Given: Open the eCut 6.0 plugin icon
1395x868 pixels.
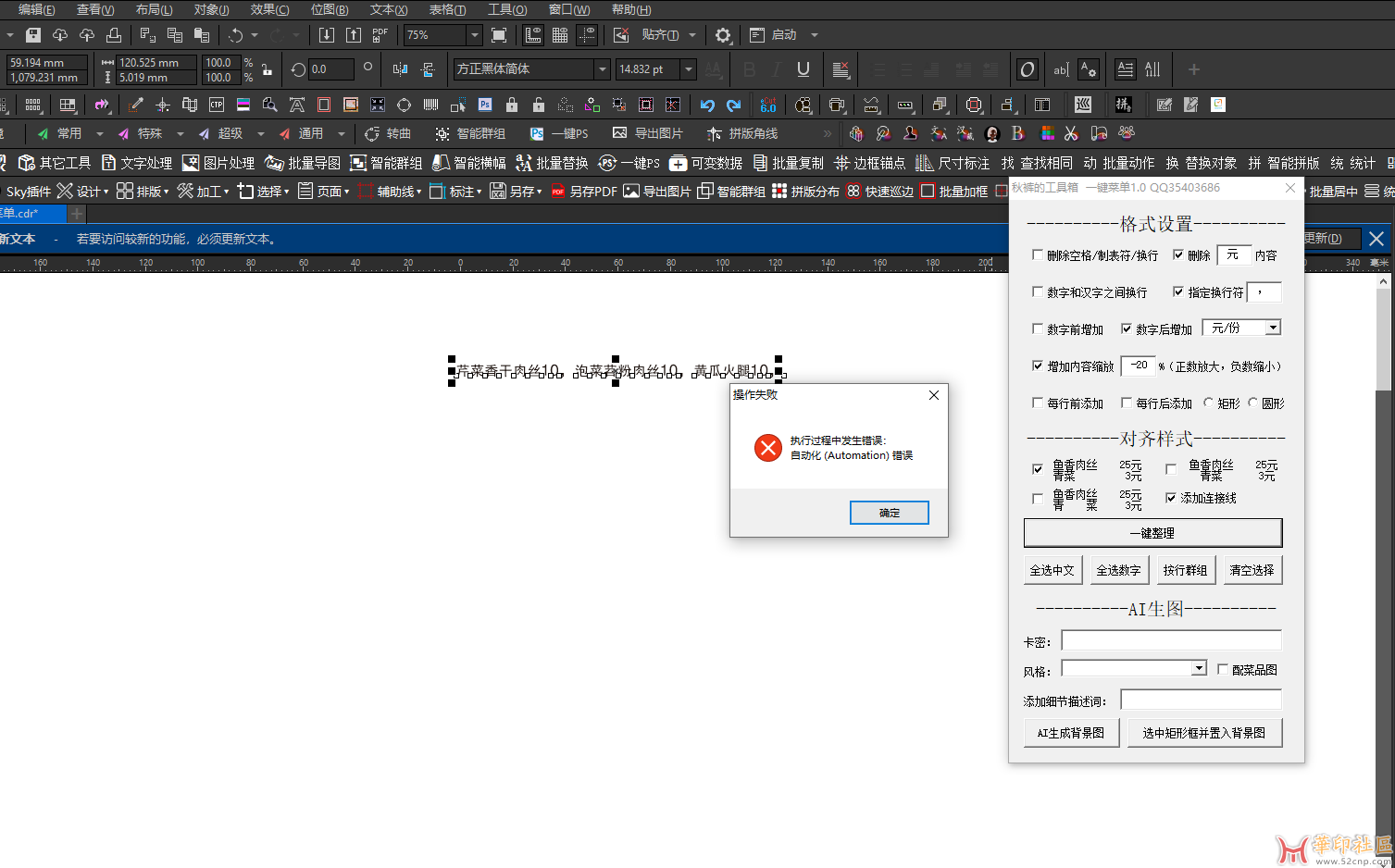Looking at the screenshot, I should pos(767,105).
